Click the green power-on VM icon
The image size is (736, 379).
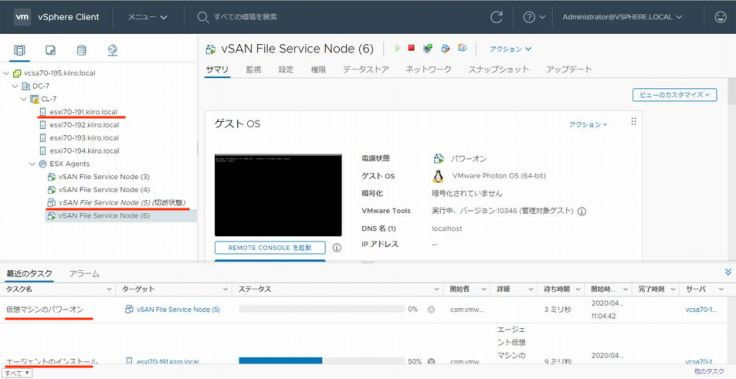click(x=398, y=48)
